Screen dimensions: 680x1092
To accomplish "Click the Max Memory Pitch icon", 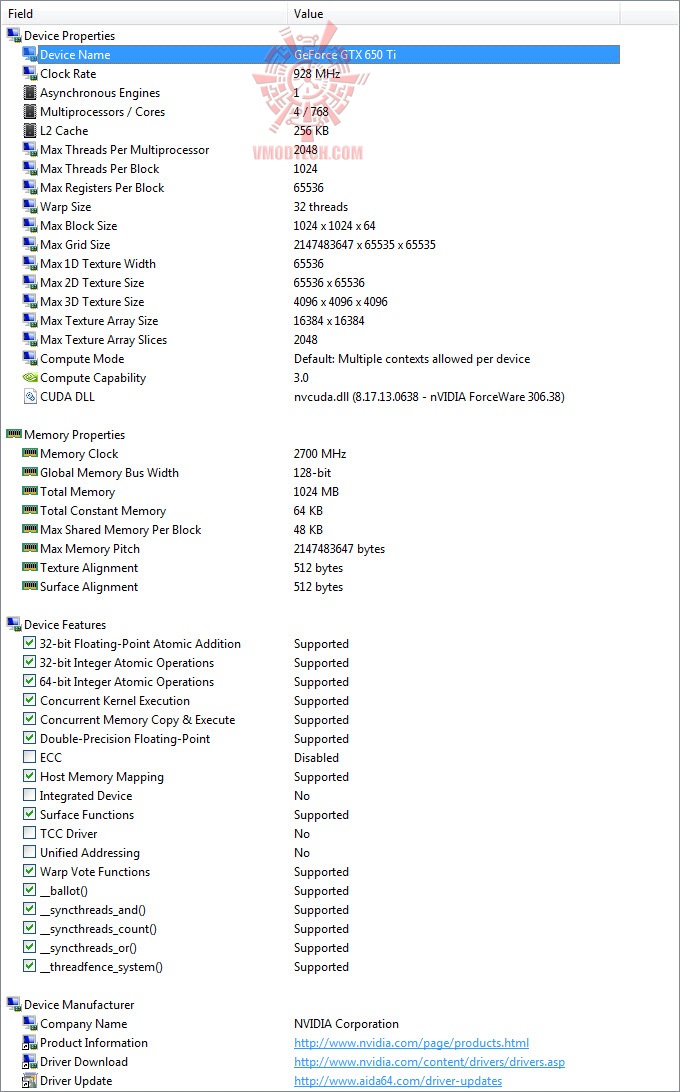I will [x=29, y=547].
